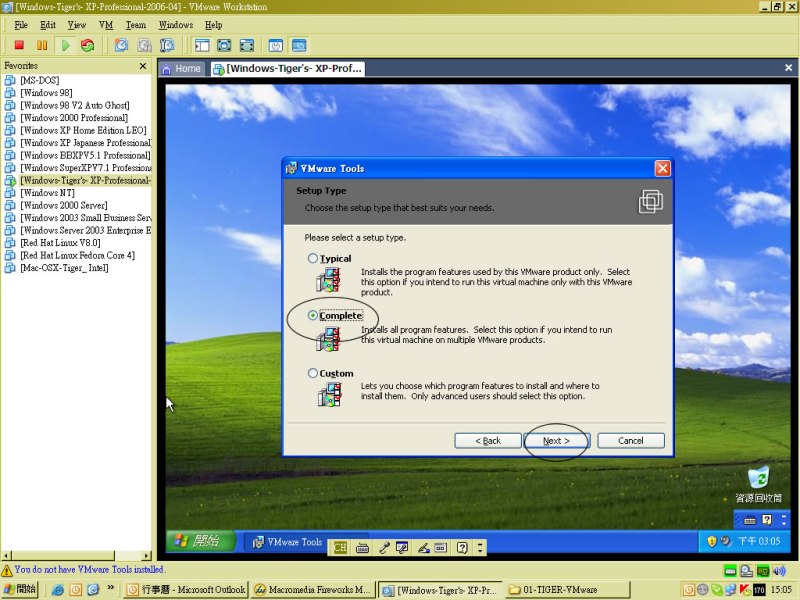Image resolution: width=800 pixels, height=600 pixels.
Task: Click the Reset virtual machine icon
Action: click(88, 45)
